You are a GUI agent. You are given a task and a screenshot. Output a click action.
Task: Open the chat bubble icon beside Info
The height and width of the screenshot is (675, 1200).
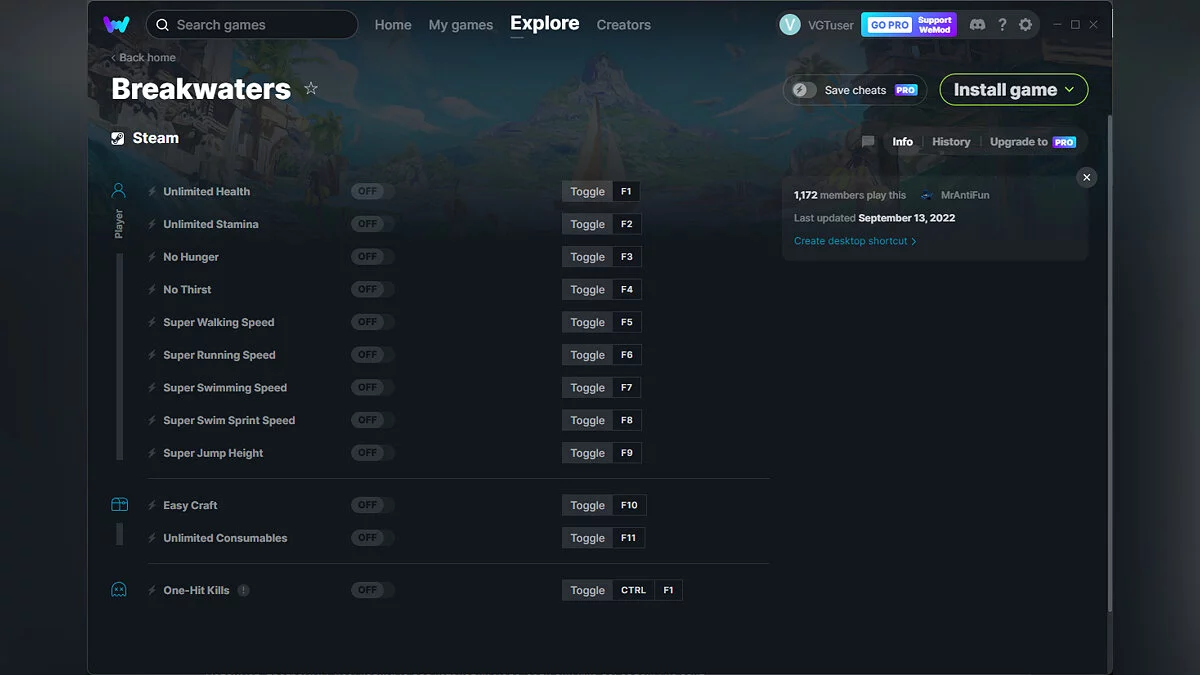pyautogui.click(x=868, y=142)
